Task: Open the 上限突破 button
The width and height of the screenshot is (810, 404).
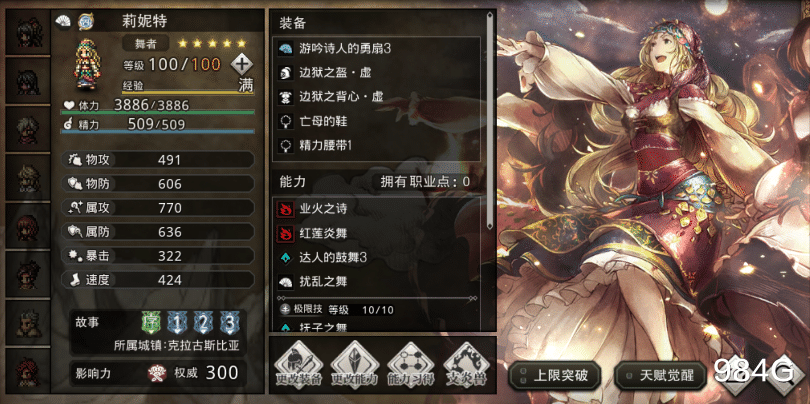Action: click(x=555, y=375)
